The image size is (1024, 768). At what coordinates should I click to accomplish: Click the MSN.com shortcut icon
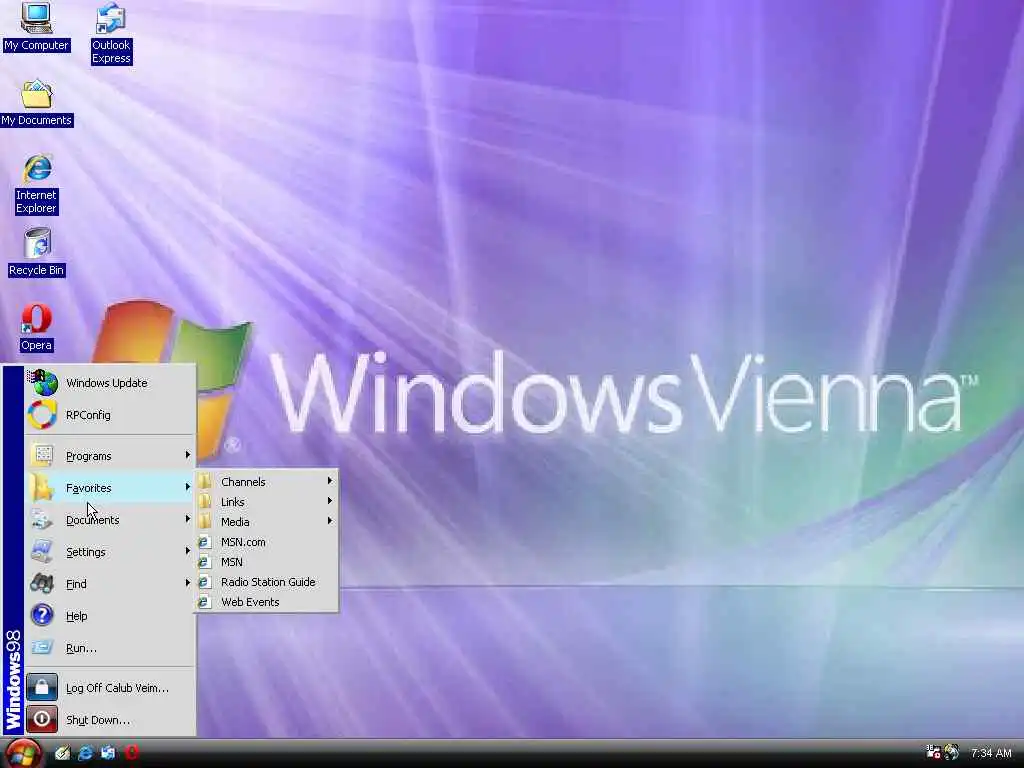click(205, 541)
